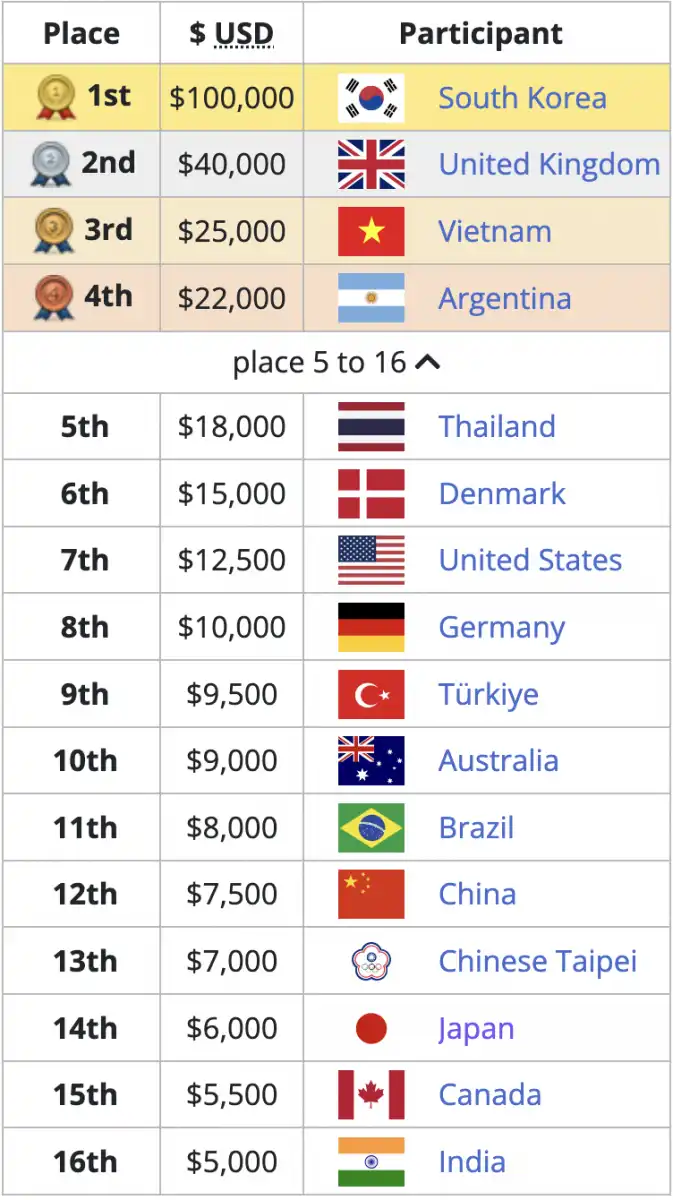Open the India participant link
673x1200 pixels.
[472, 1162]
